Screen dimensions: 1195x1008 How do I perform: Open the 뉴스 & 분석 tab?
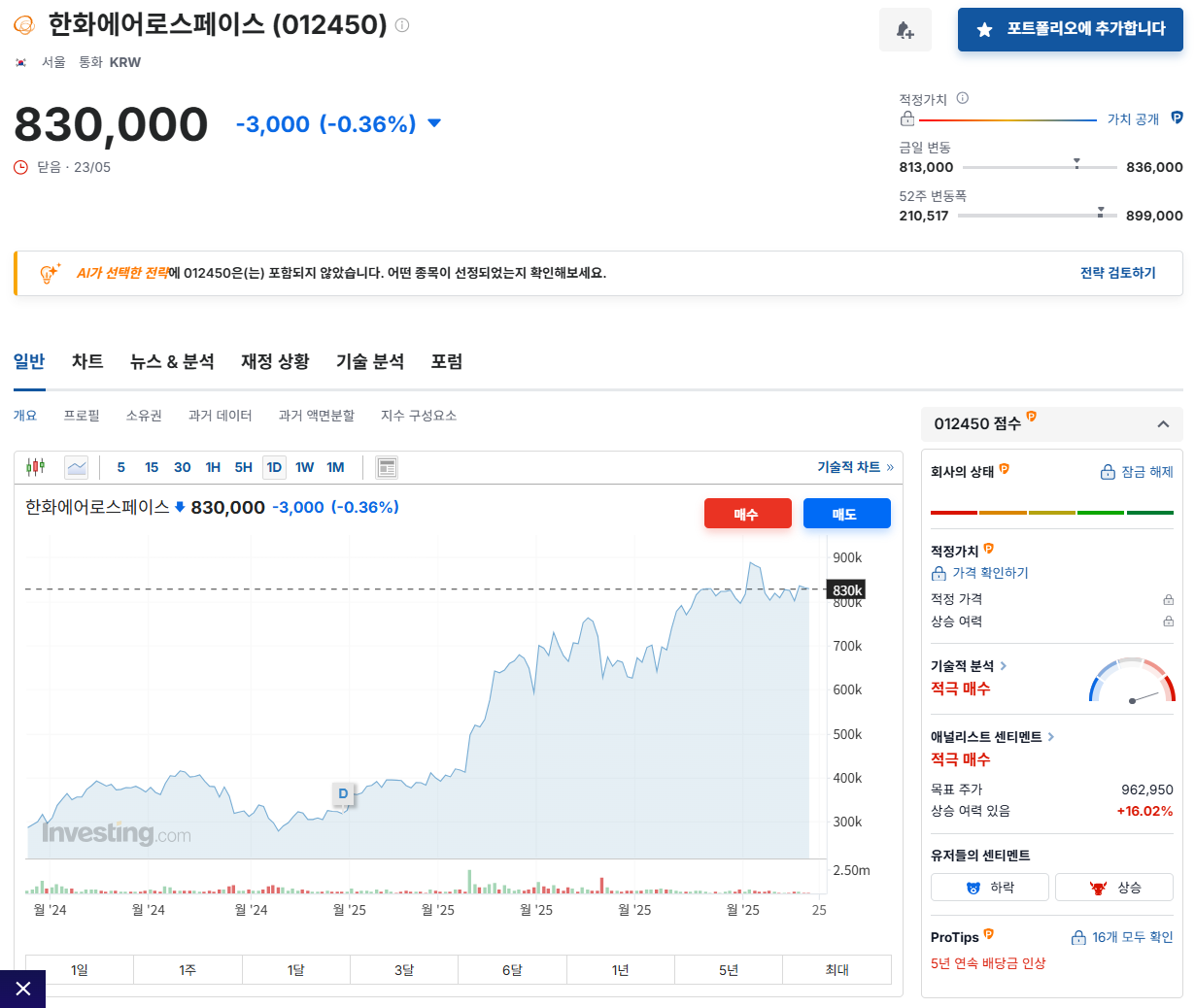tap(172, 361)
